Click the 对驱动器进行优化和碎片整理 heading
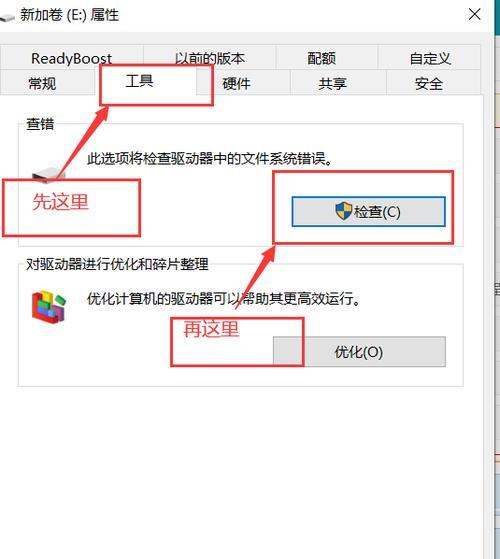 [117, 264]
